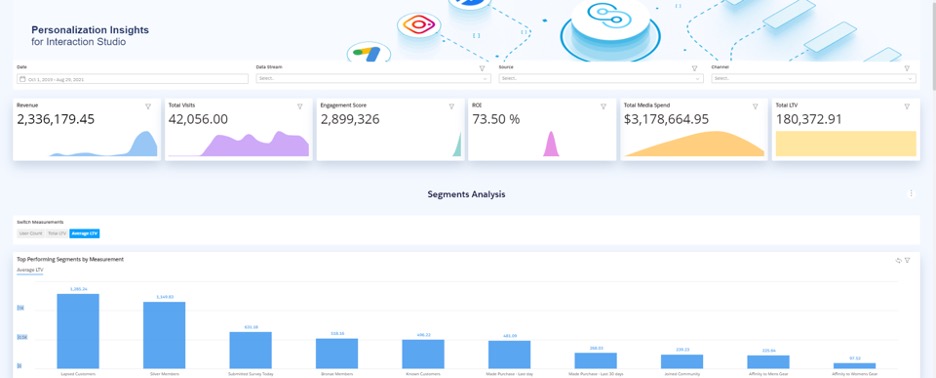The image size is (936, 378).
Task: Click the Affinity to Mens Gear bar
Action: (768, 362)
